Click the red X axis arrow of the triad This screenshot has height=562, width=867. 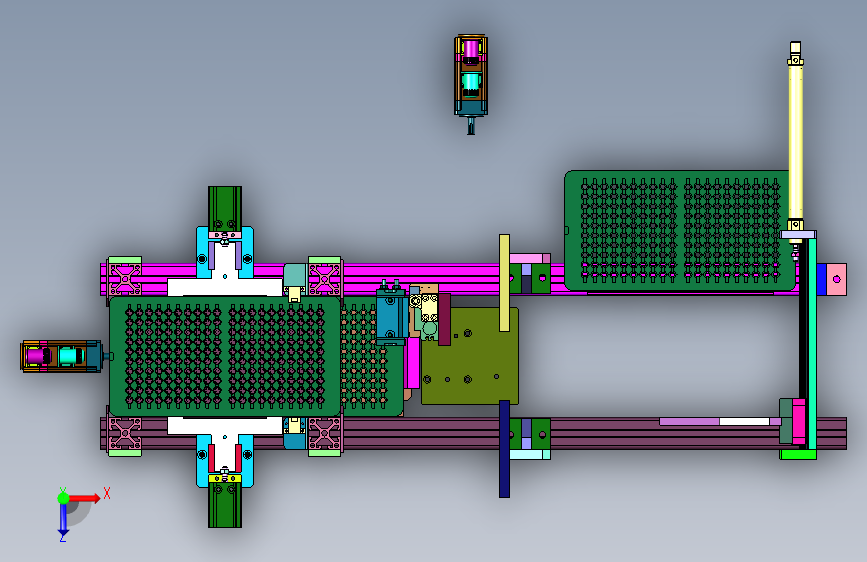click(x=84, y=498)
